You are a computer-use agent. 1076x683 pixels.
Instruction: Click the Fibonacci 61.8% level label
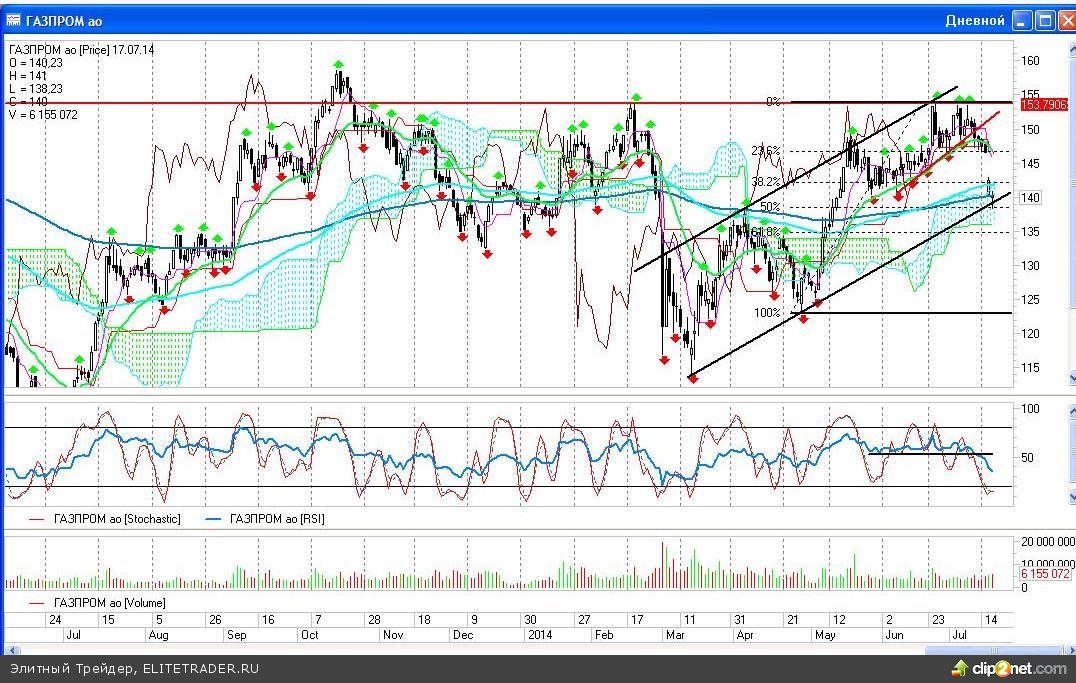765,232
